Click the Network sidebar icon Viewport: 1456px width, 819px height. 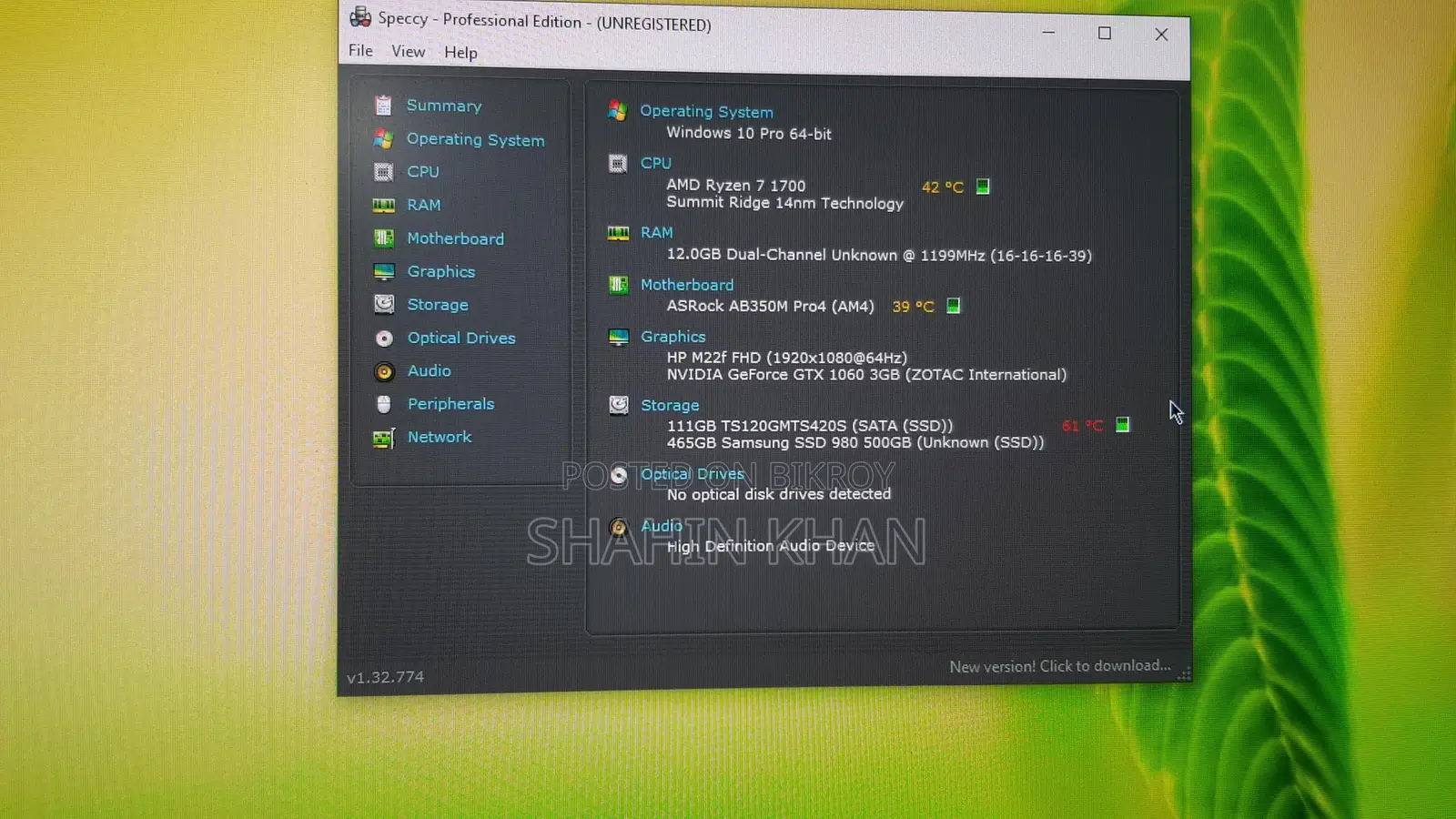[x=384, y=438]
